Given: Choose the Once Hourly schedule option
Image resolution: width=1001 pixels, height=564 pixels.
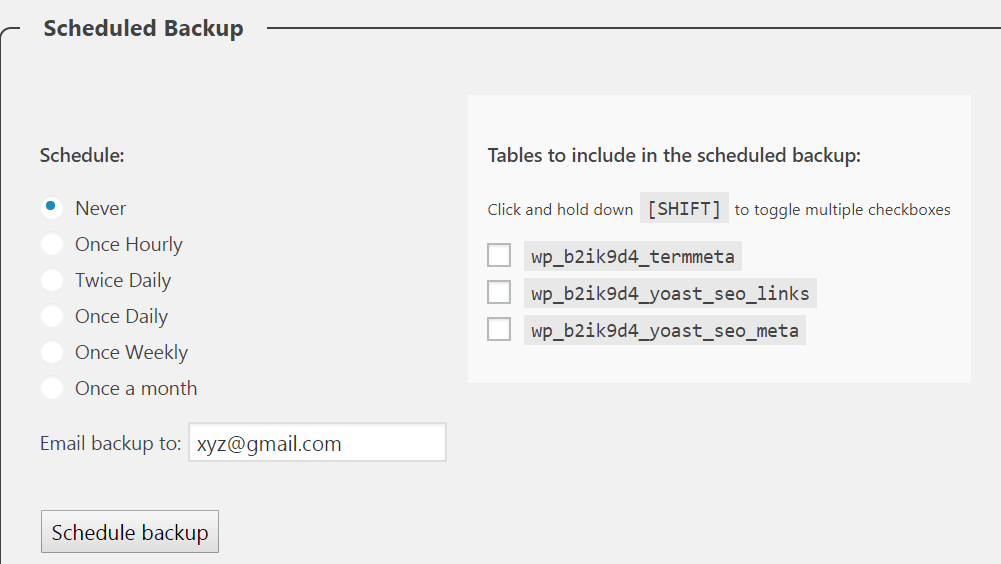Looking at the screenshot, I should click(x=51, y=244).
